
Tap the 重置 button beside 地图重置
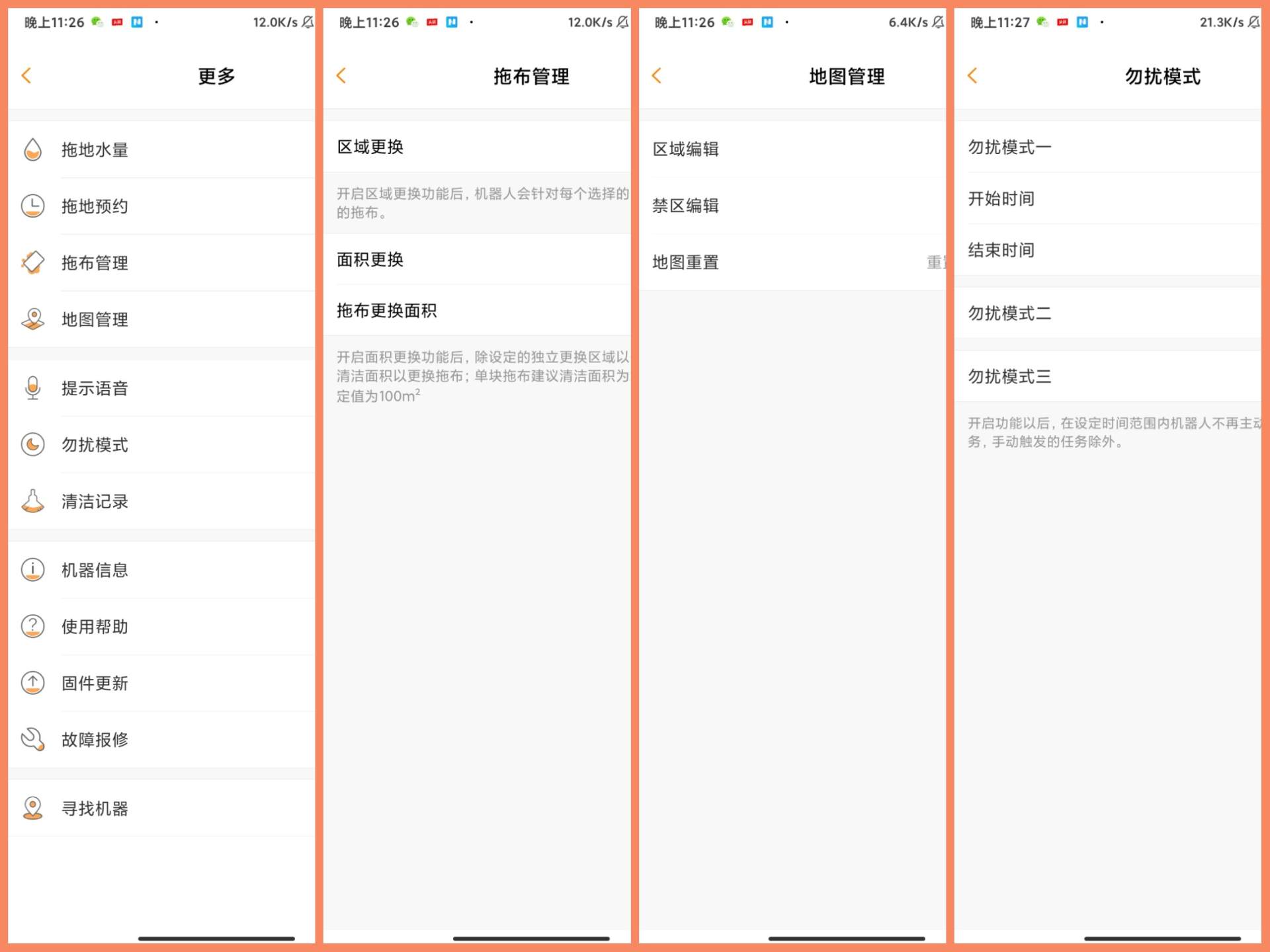pyautogui.click(x=937, y=262)
